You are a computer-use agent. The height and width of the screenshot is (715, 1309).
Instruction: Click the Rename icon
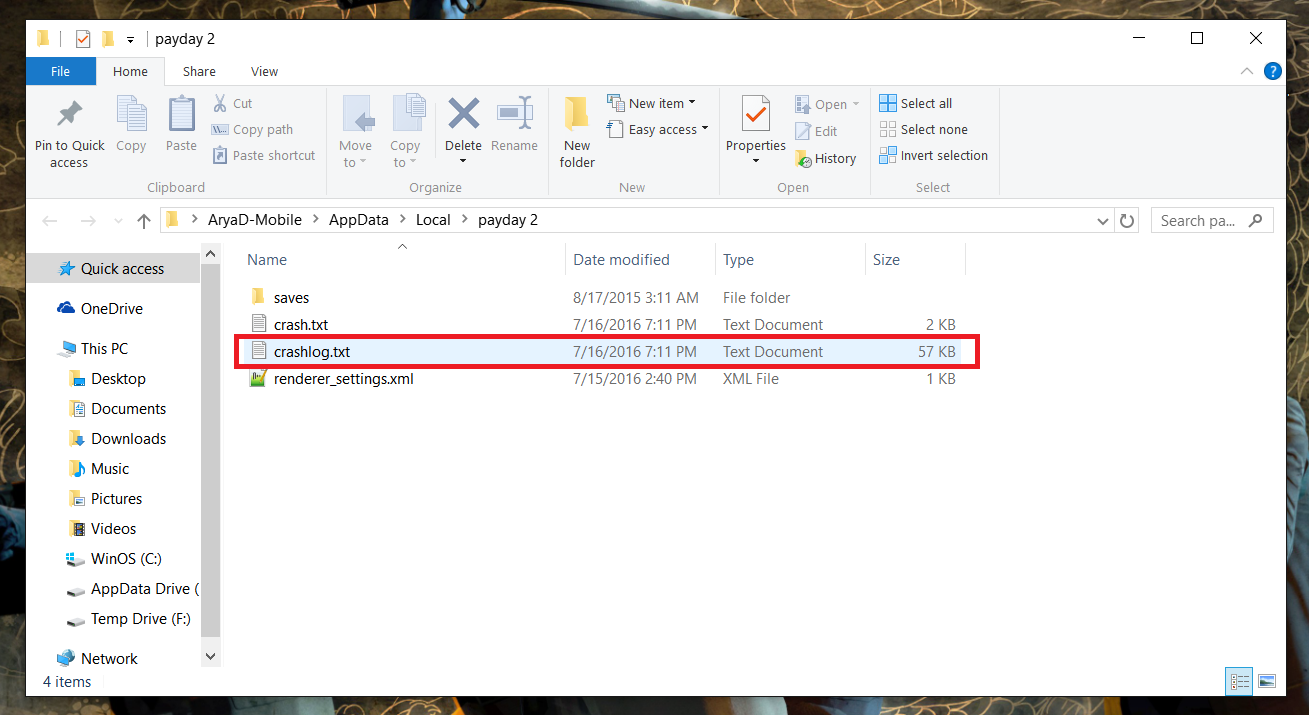point(514,113)
